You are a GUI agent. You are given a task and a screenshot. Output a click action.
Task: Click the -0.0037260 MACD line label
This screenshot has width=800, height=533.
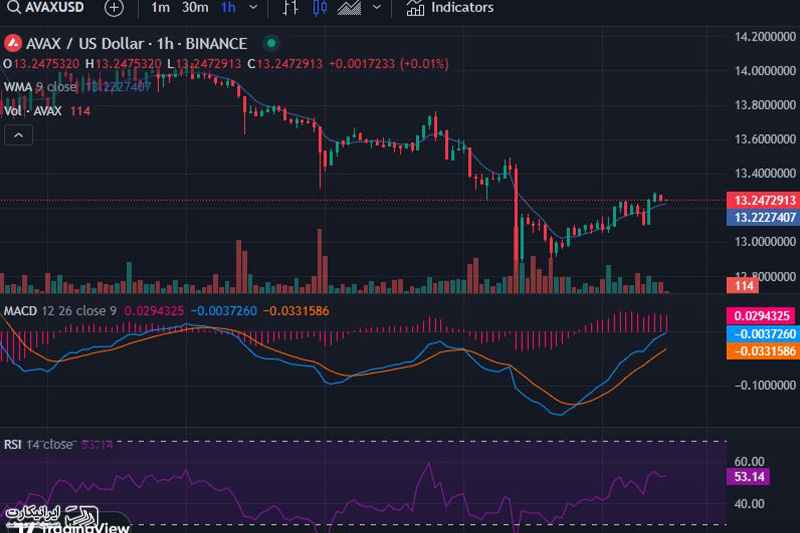point(763,334)
